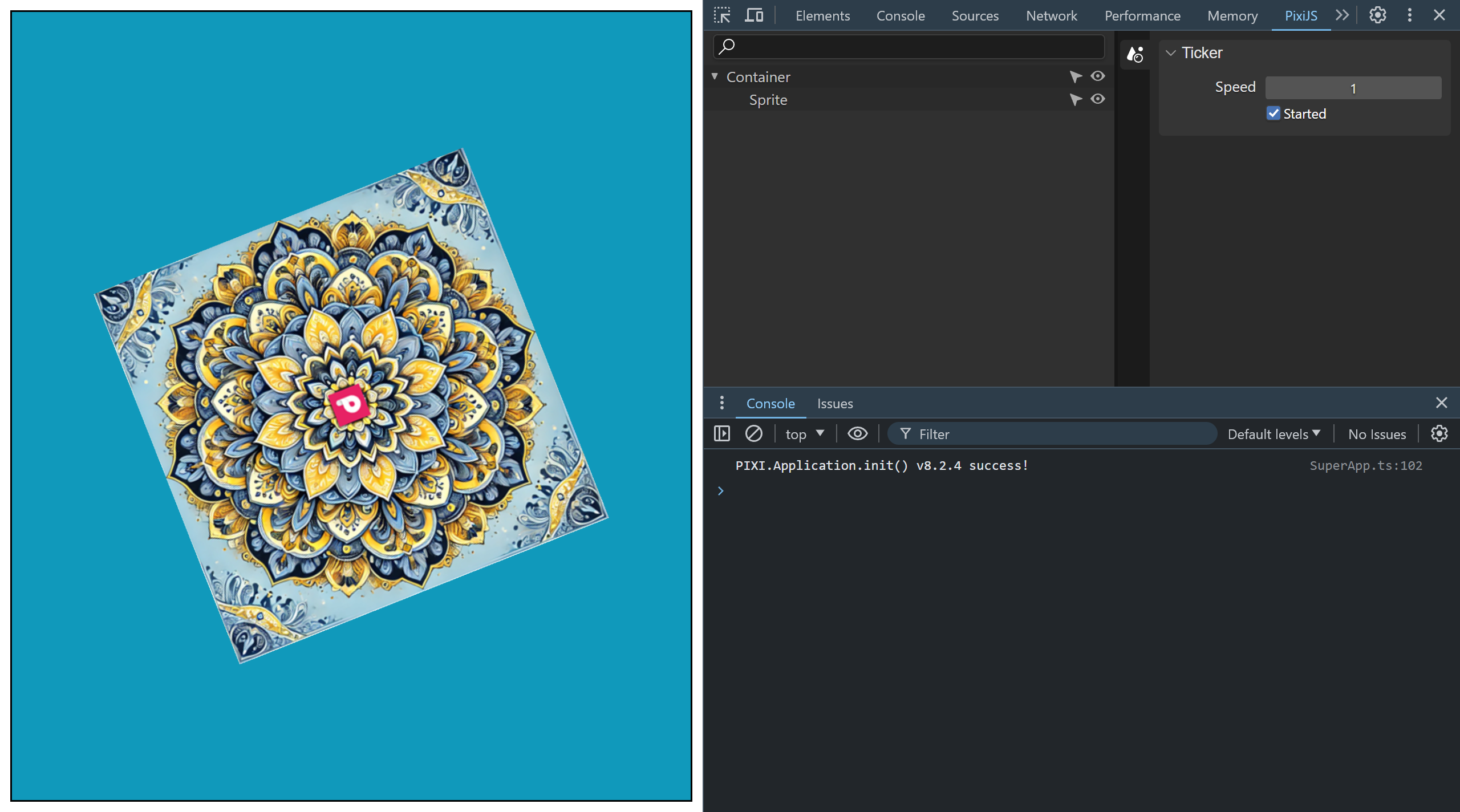Select the Elements panel tab
Image resolution: width=1460 pixels, height=812 pixels.
(823, 14)
